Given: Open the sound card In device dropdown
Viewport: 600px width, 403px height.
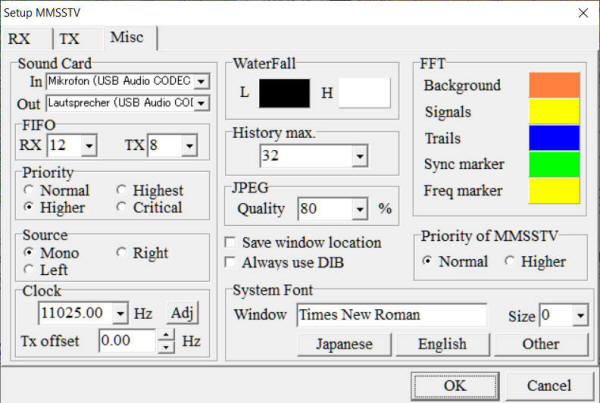Looking at the screenshot, I should (x=201, y=81).
